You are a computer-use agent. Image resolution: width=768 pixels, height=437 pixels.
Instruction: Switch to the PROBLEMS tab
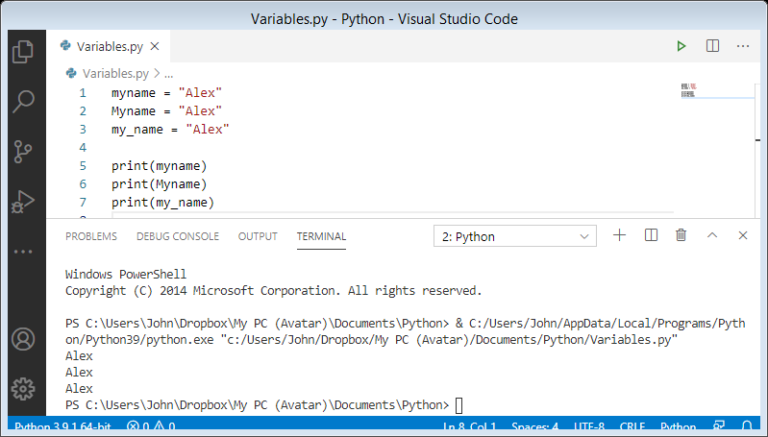[91, 236]
